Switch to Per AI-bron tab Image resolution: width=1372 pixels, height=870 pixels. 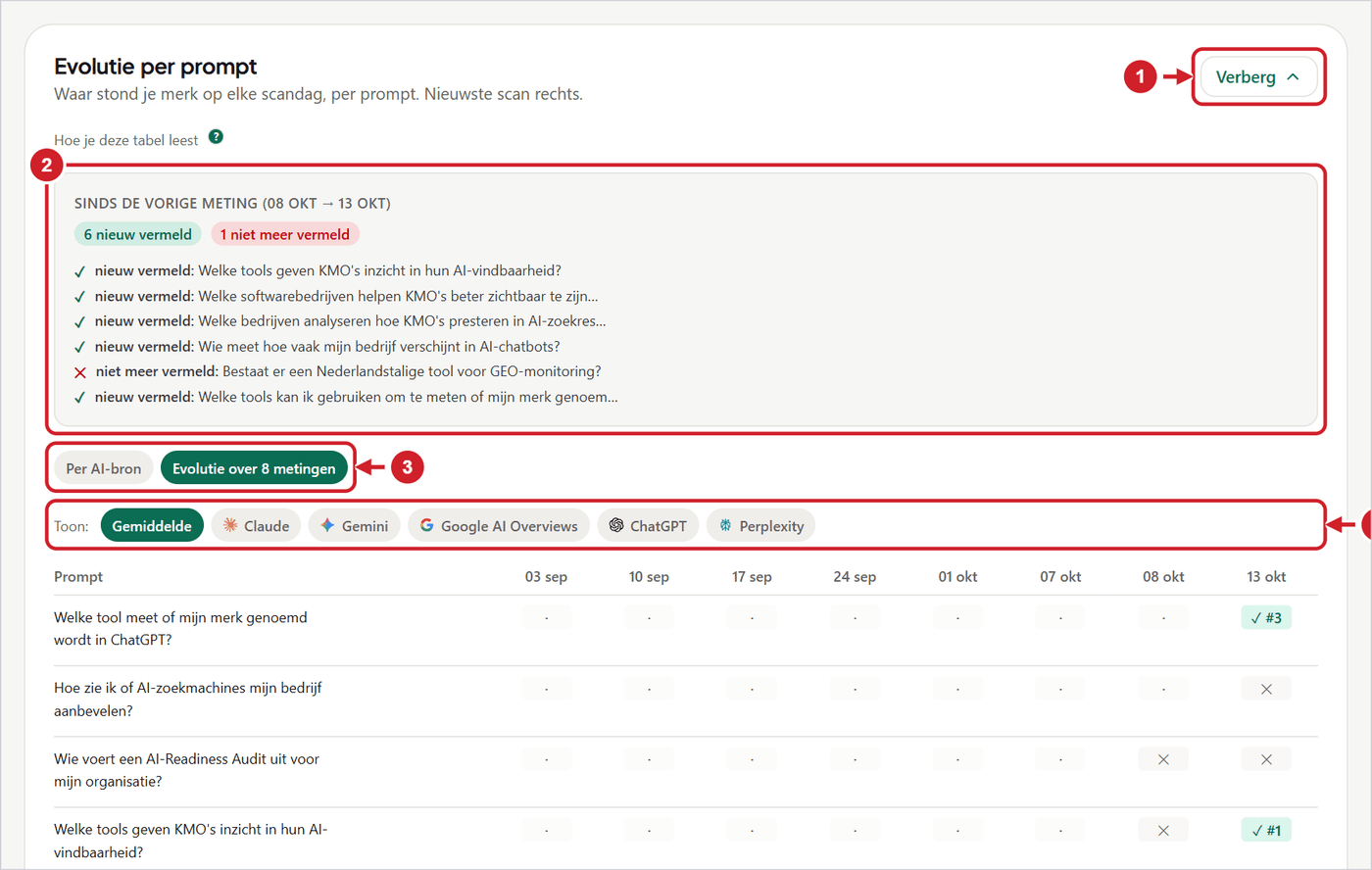tap(104, 468)
